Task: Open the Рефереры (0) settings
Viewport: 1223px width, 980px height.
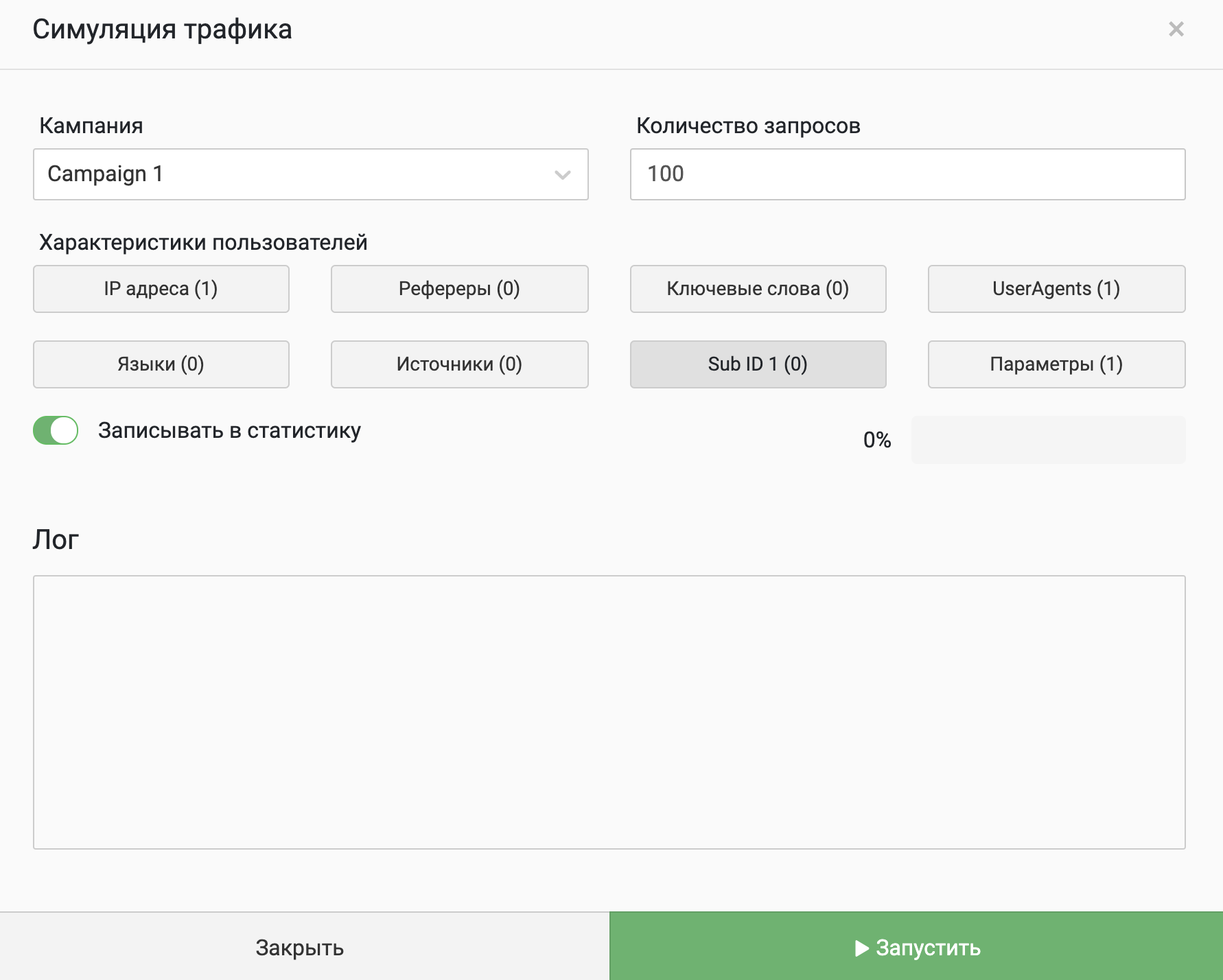Action: (x=460, y=289)
